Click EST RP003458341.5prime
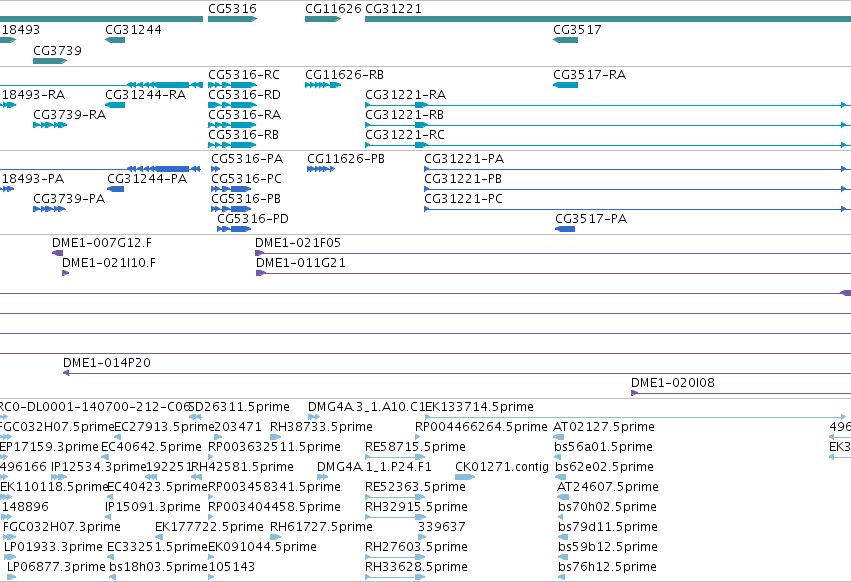This screenshot has height=582, width=851. [275, 488]
